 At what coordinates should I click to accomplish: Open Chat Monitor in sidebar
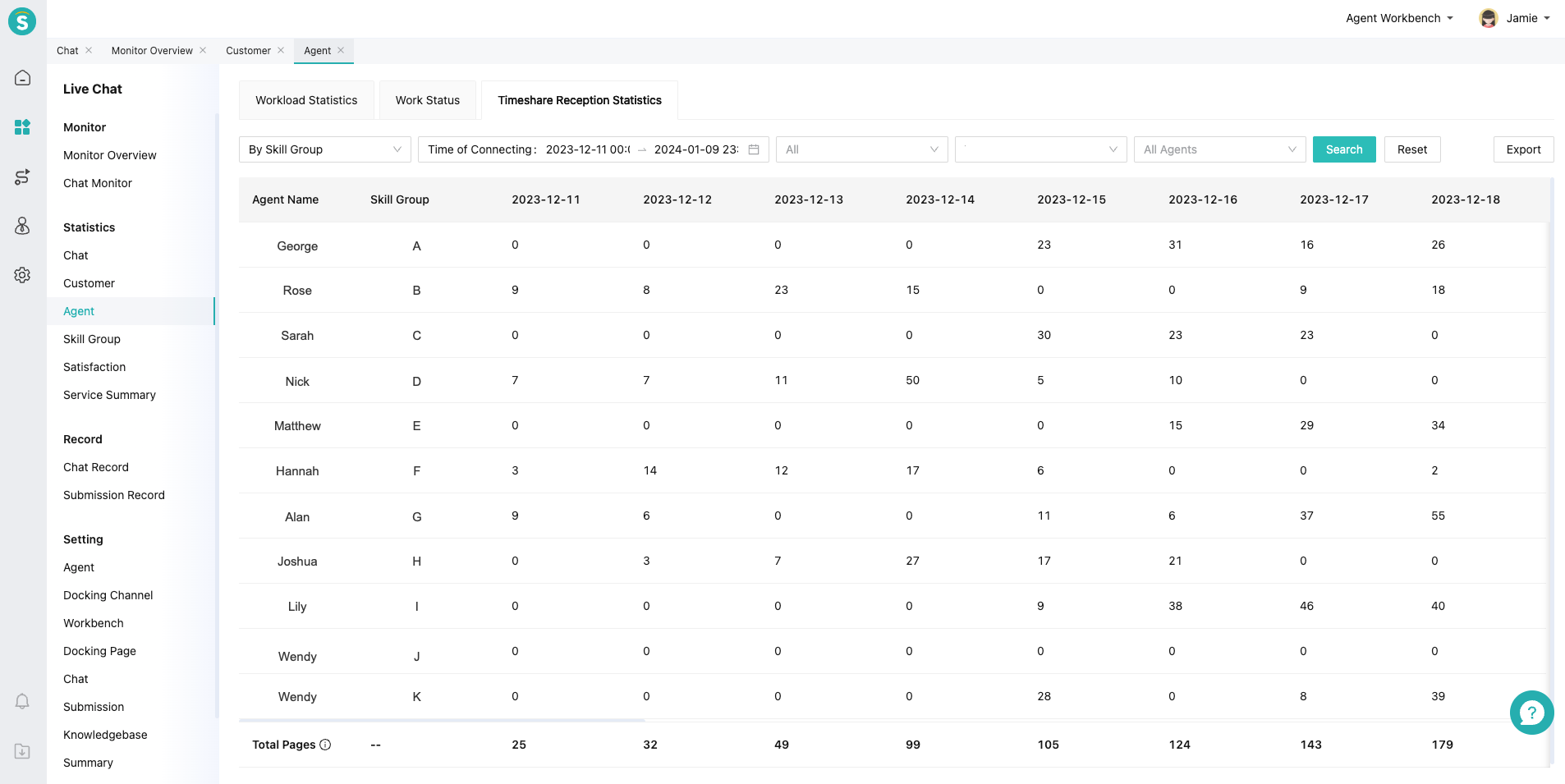tap(98, 183)
